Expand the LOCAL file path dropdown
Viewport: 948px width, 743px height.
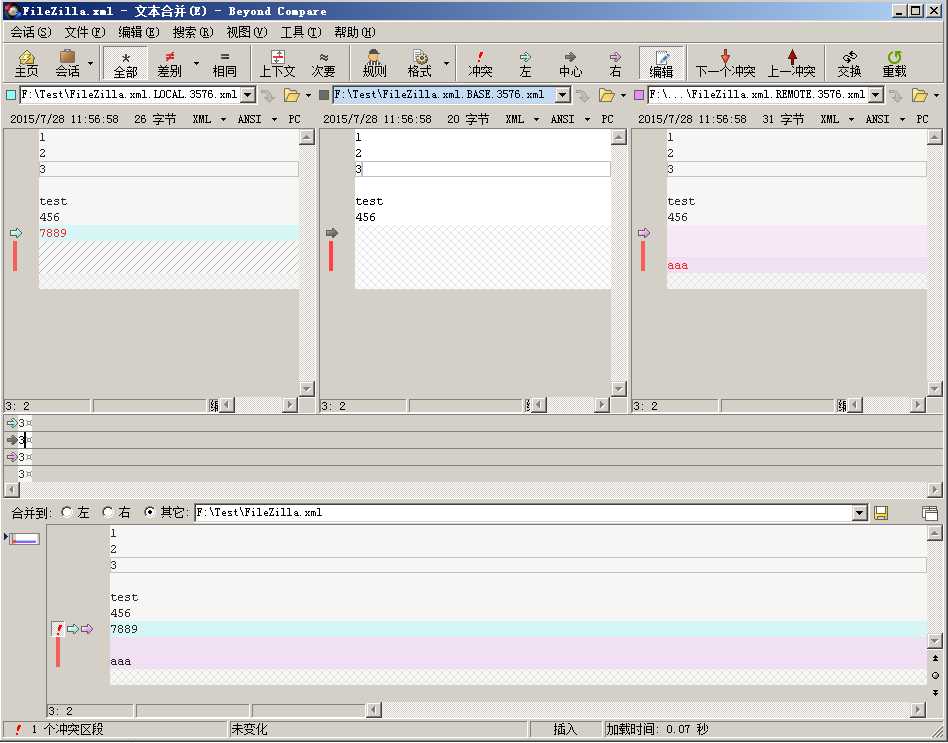tap(248, 95)
